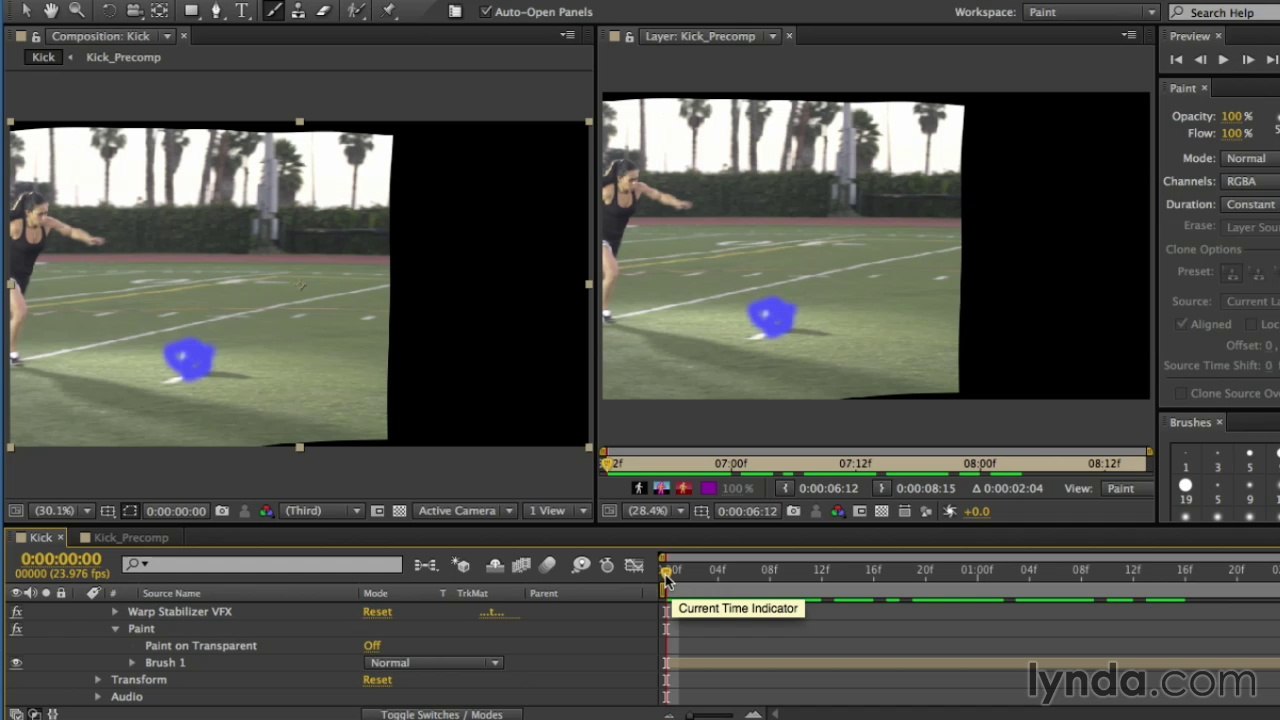
Task: Click Toggle Switches / Modes button
Action: pos(441,714)
